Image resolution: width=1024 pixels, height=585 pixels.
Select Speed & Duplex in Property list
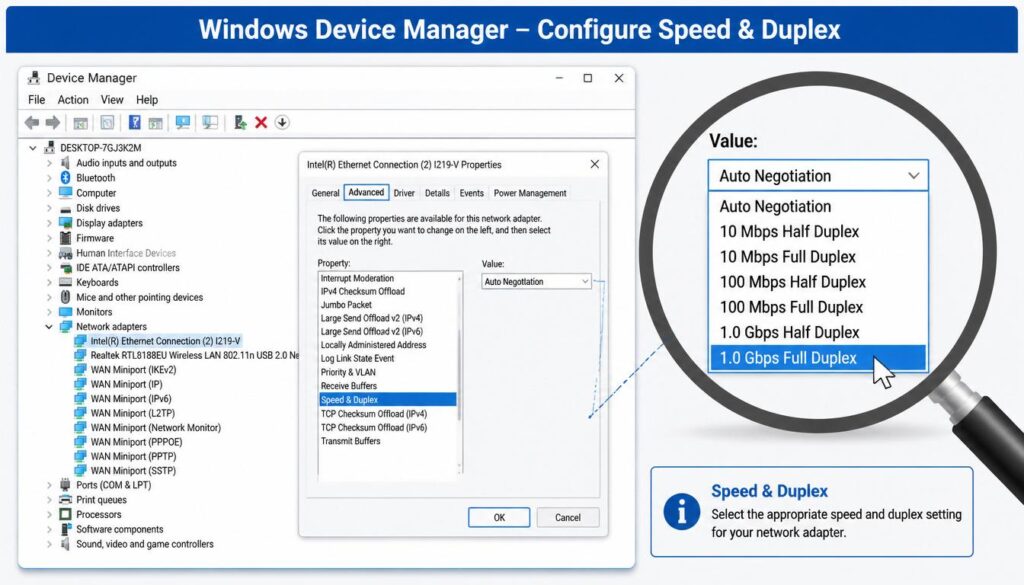point(387,400)
